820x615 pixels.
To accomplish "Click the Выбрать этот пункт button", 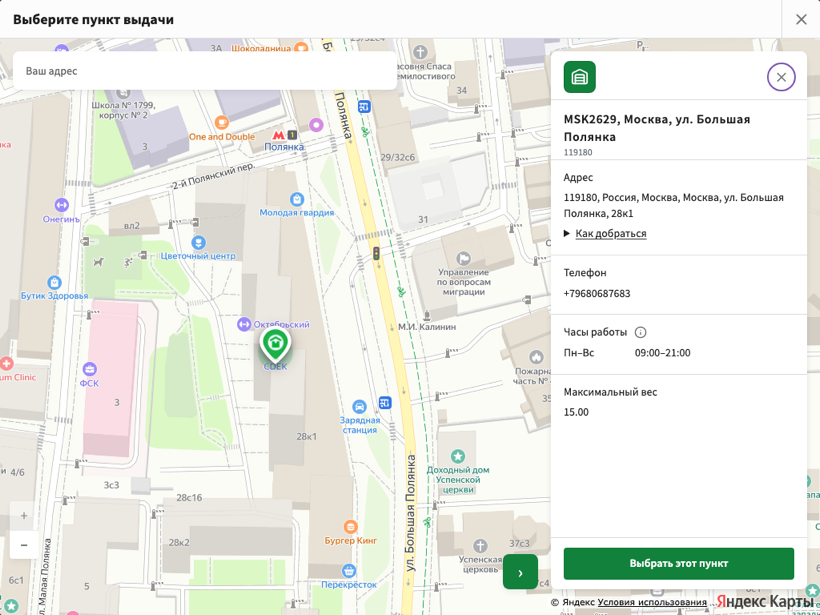I will [x=678, y=563].
